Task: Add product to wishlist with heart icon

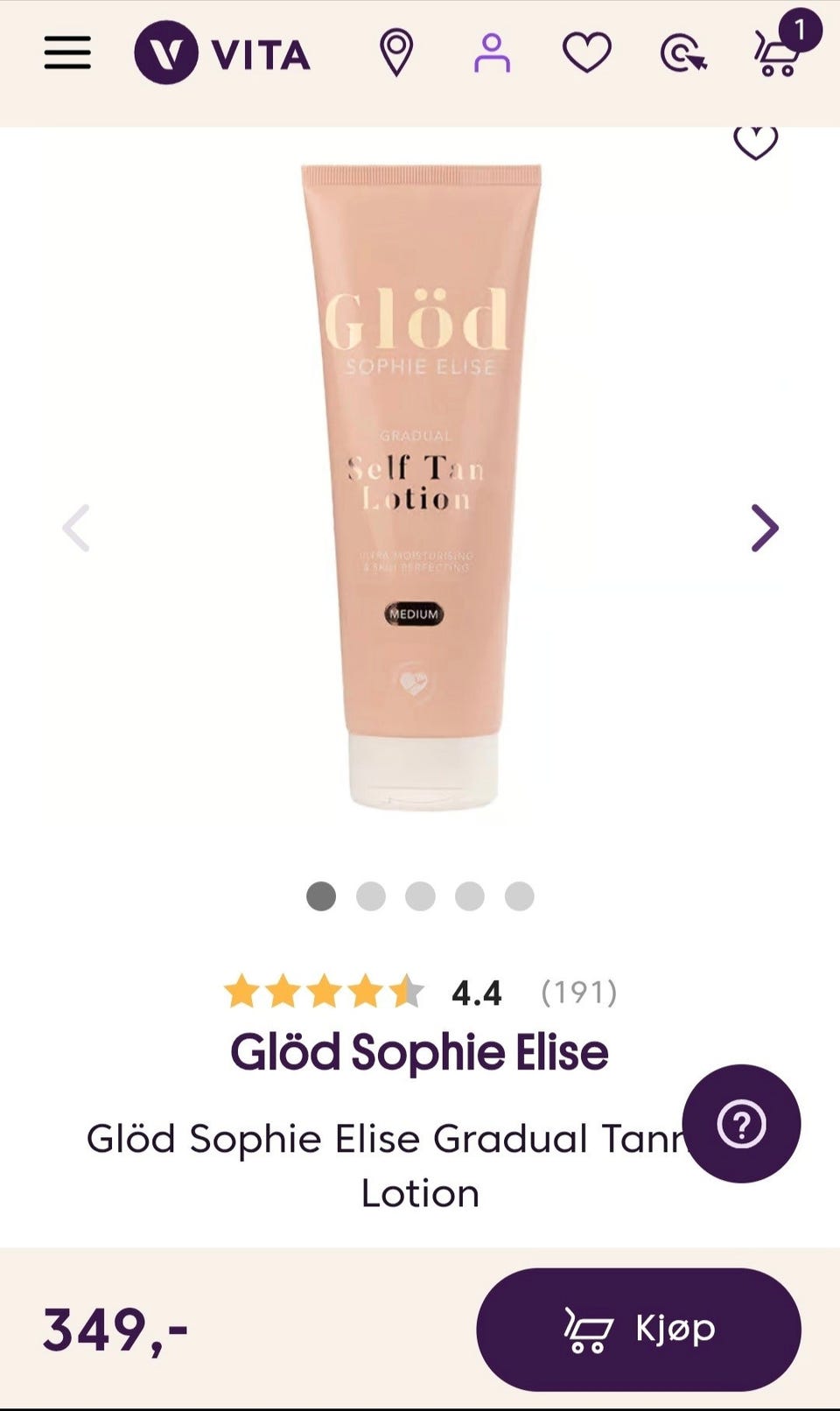Action: point(756,142)
